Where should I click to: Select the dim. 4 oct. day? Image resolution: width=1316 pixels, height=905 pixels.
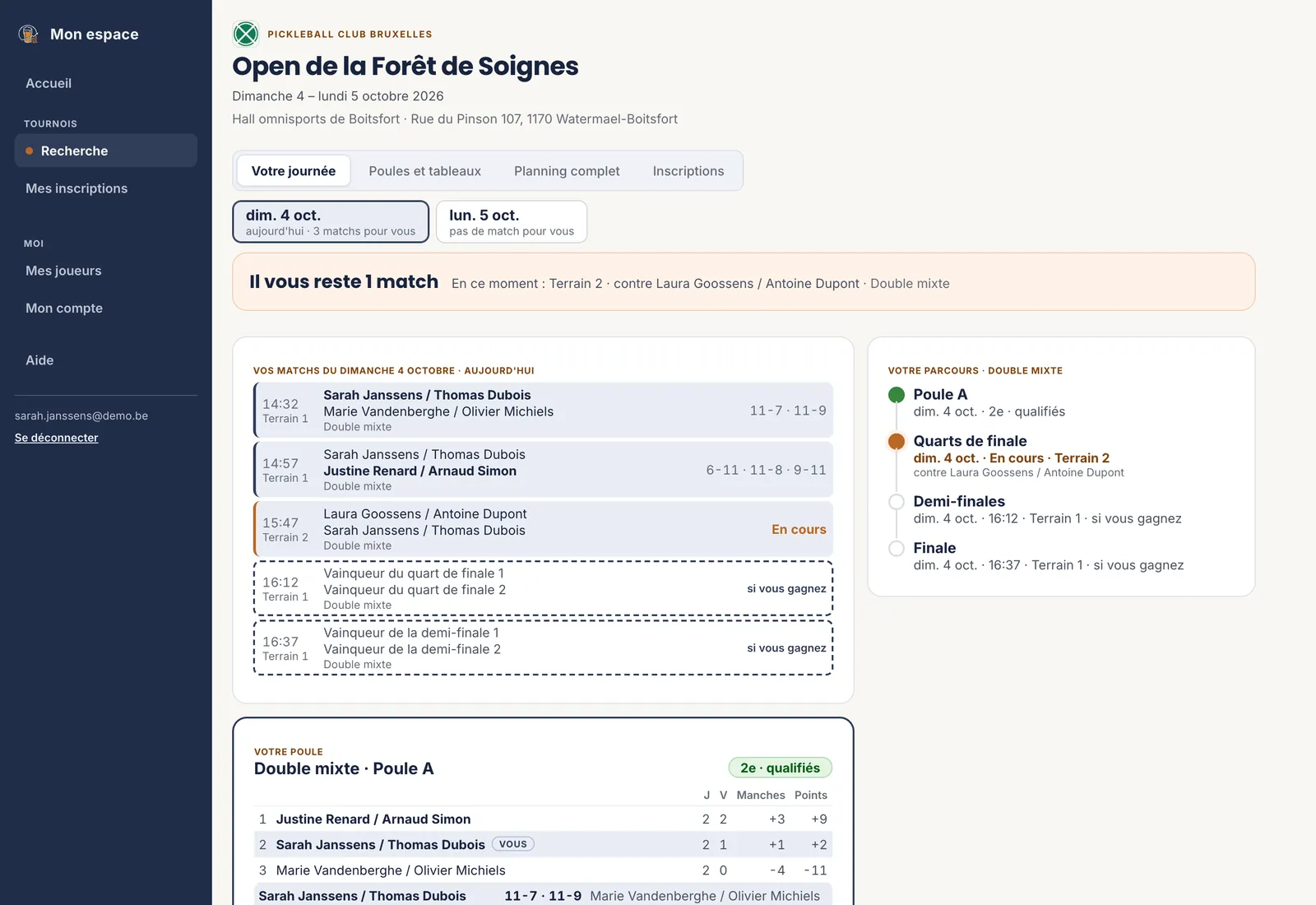(331, 221)
